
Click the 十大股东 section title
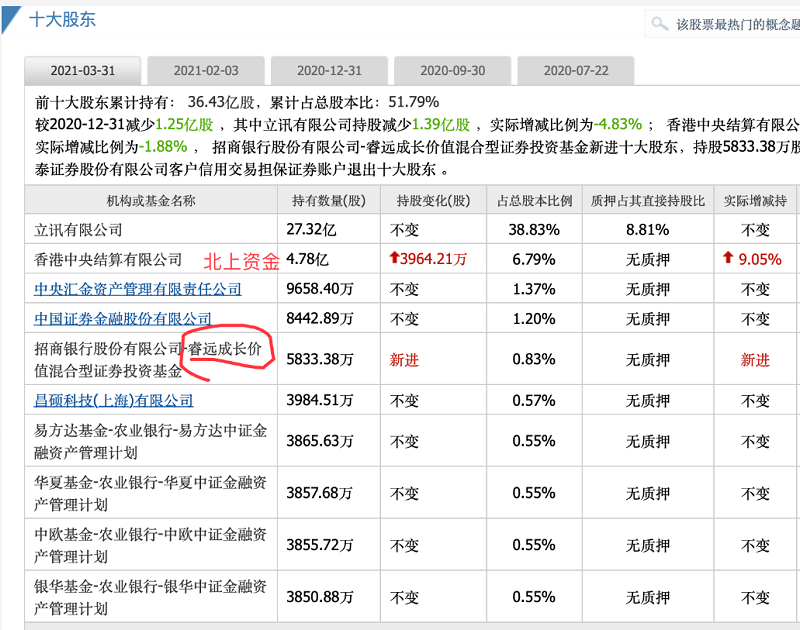[63, 19]
